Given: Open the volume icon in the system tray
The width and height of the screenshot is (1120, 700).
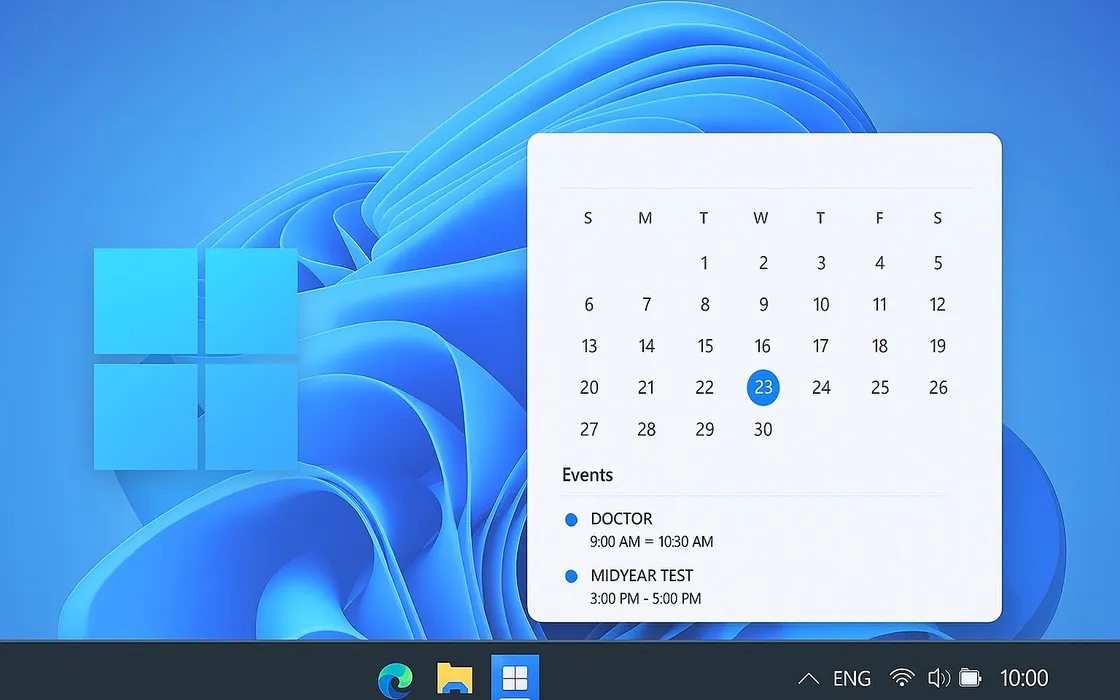Looking at the screenshot, I should tap(941, 677).
